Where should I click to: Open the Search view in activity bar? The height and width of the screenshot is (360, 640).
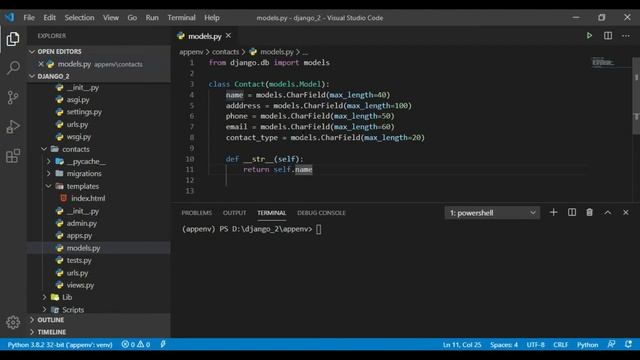pos(13,68)
